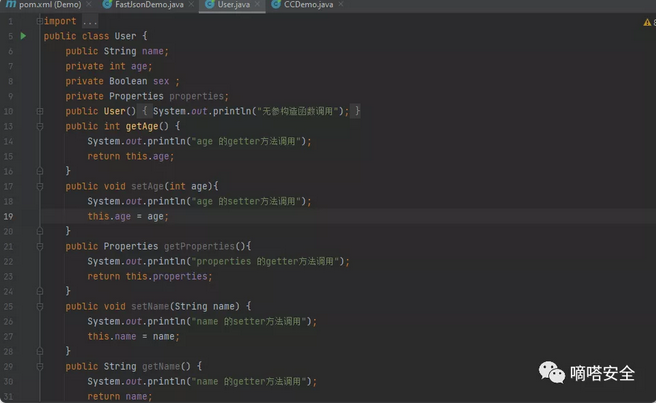The image size is (656, 403).
Task: Collapse the fold end marker on line 24
Action: [40, 291]
